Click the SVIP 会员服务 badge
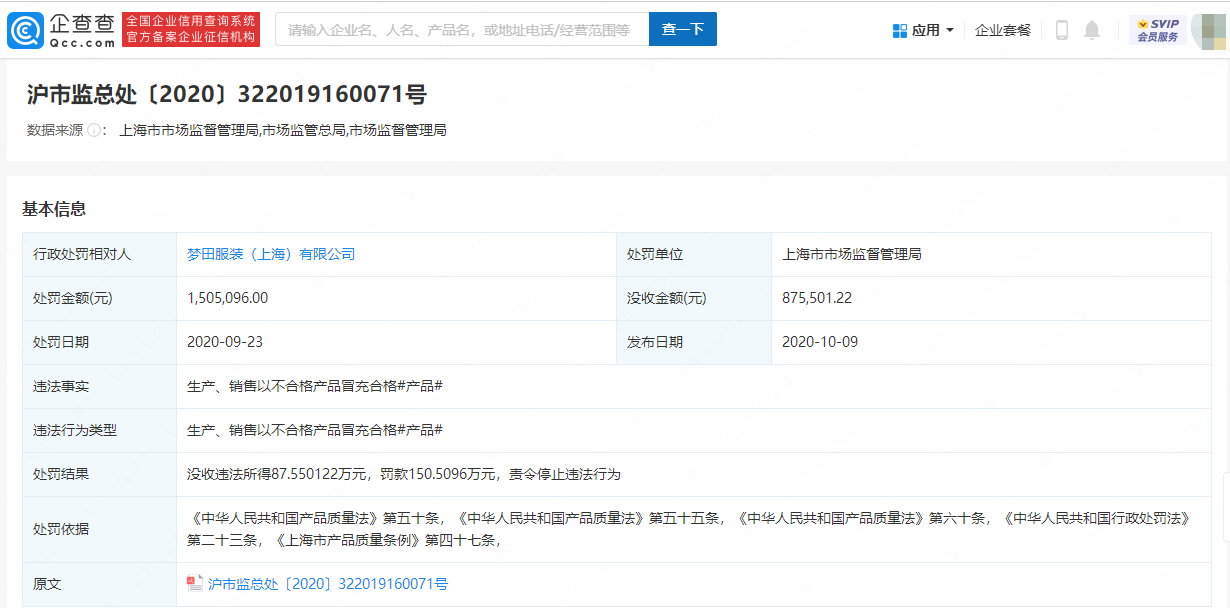This screenshot has width=1230, height=608. (x=1157, y=30)
